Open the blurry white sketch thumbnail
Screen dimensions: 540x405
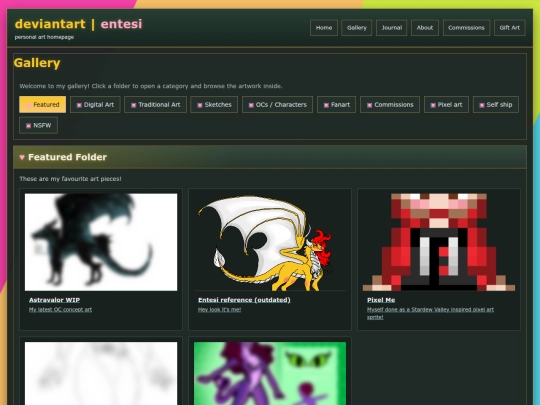[101, 373]
